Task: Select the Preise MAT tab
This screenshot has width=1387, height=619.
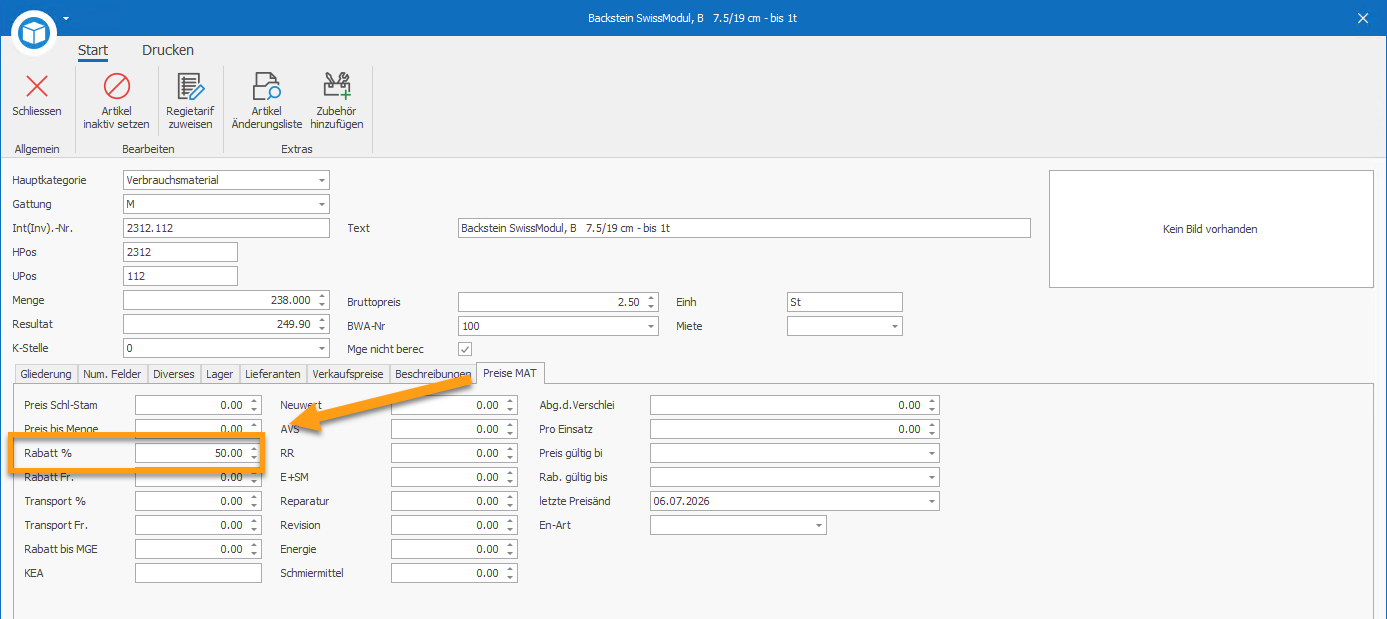Action: point(510,373)
